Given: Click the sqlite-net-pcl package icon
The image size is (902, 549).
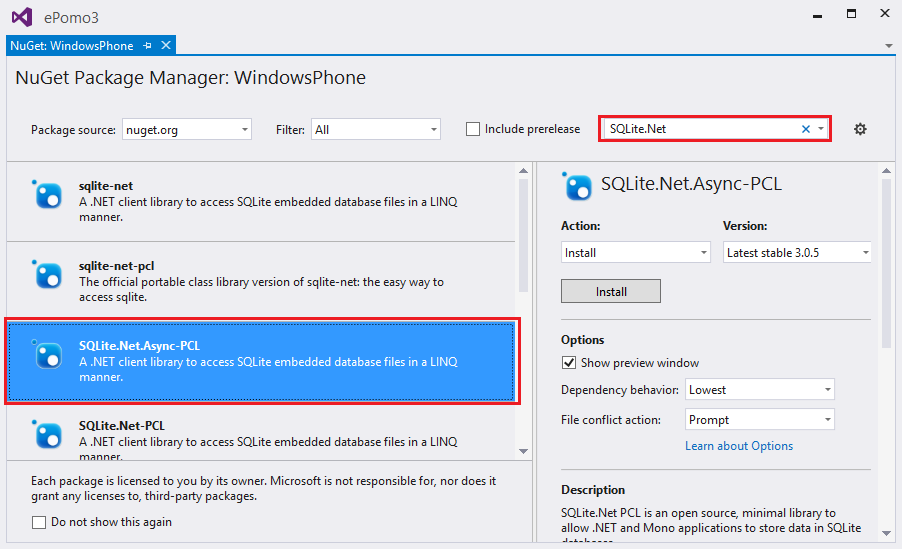Looking at the screenshot, I should [x=48, y=274].
